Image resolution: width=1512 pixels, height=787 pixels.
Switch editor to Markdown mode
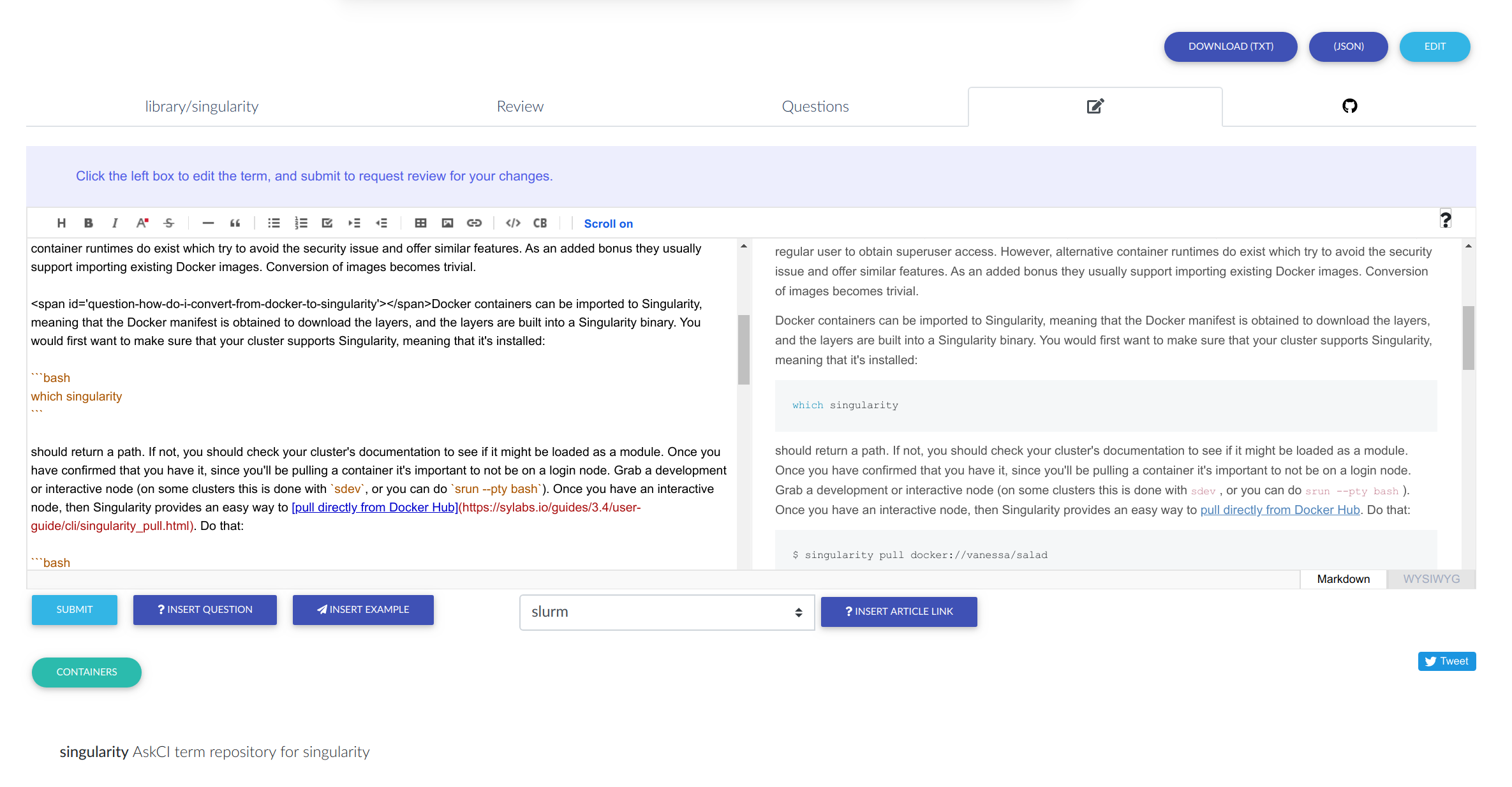(1343, 579)
